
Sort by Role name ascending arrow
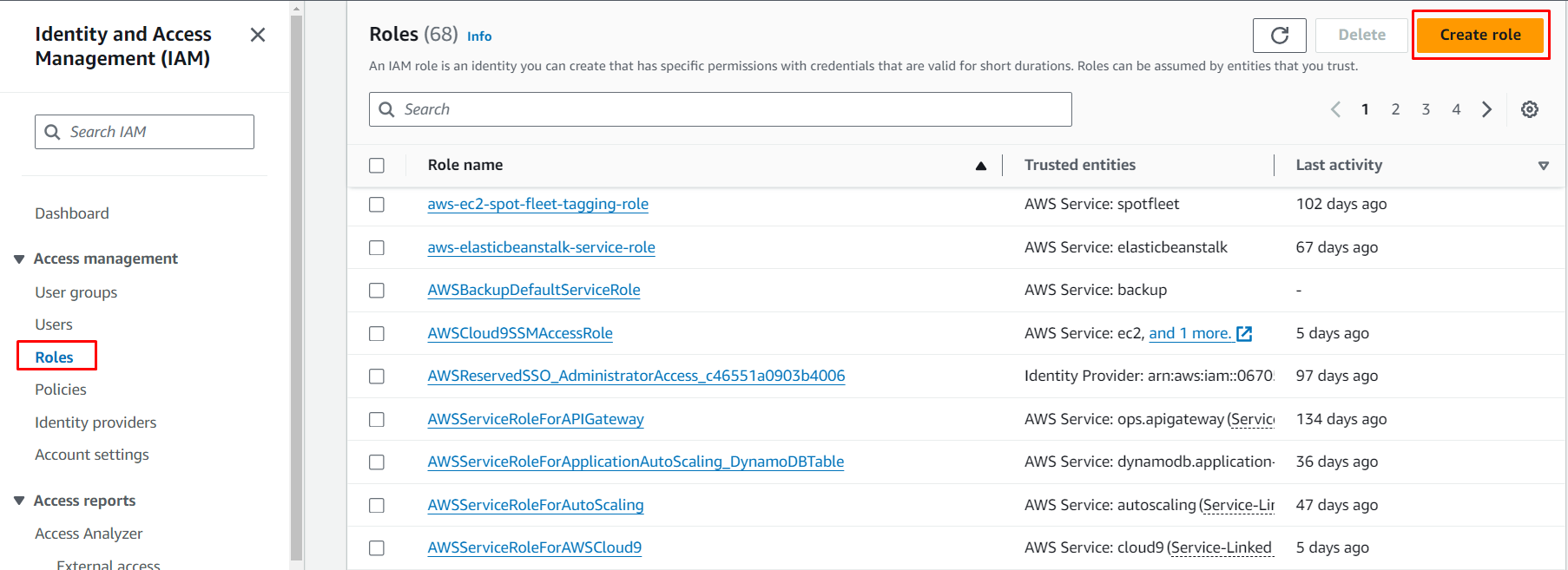(x=980, y=166)
